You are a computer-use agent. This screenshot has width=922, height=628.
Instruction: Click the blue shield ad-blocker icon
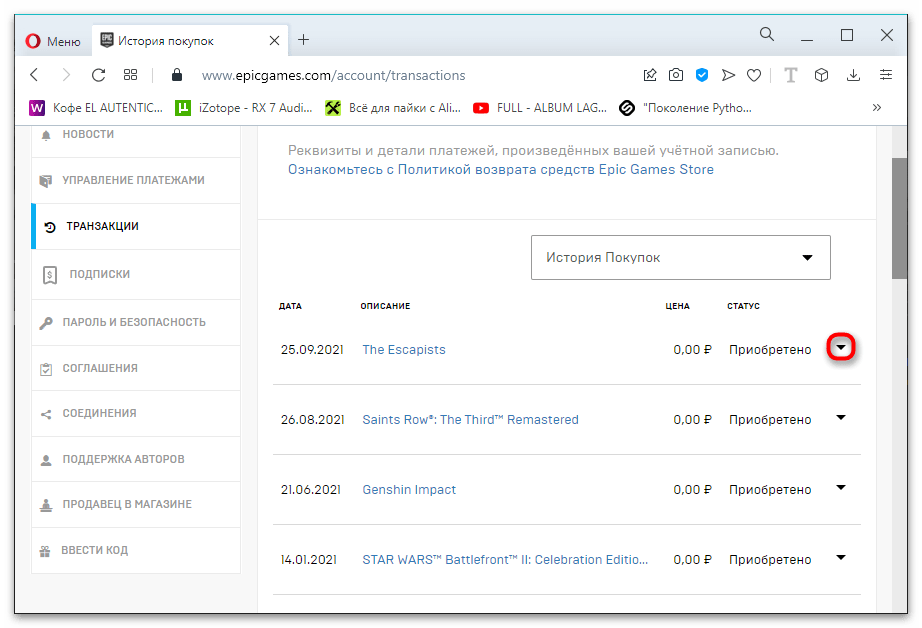[702, 75]
